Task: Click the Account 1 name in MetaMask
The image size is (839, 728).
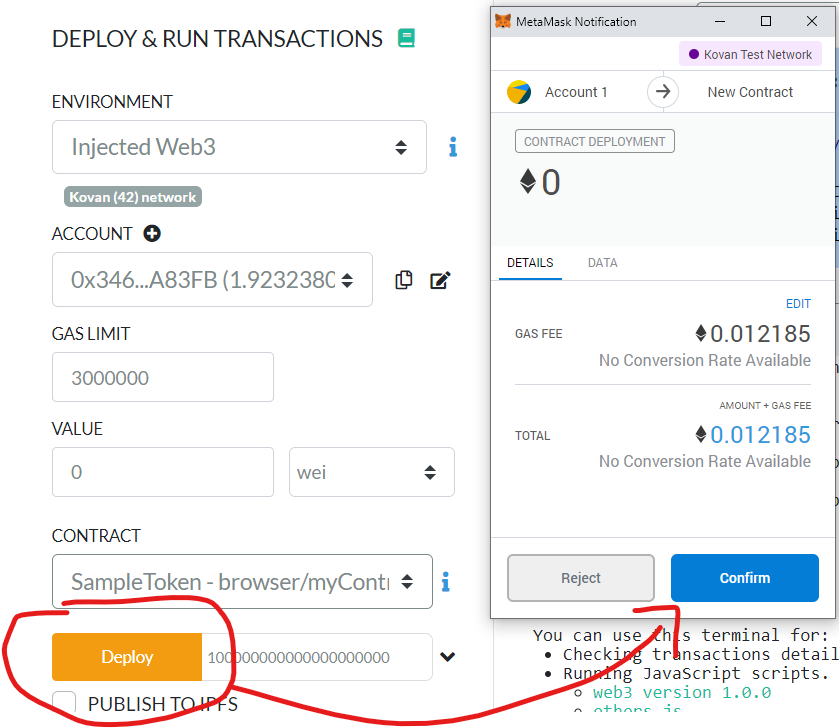Action: tap(576, 92)
